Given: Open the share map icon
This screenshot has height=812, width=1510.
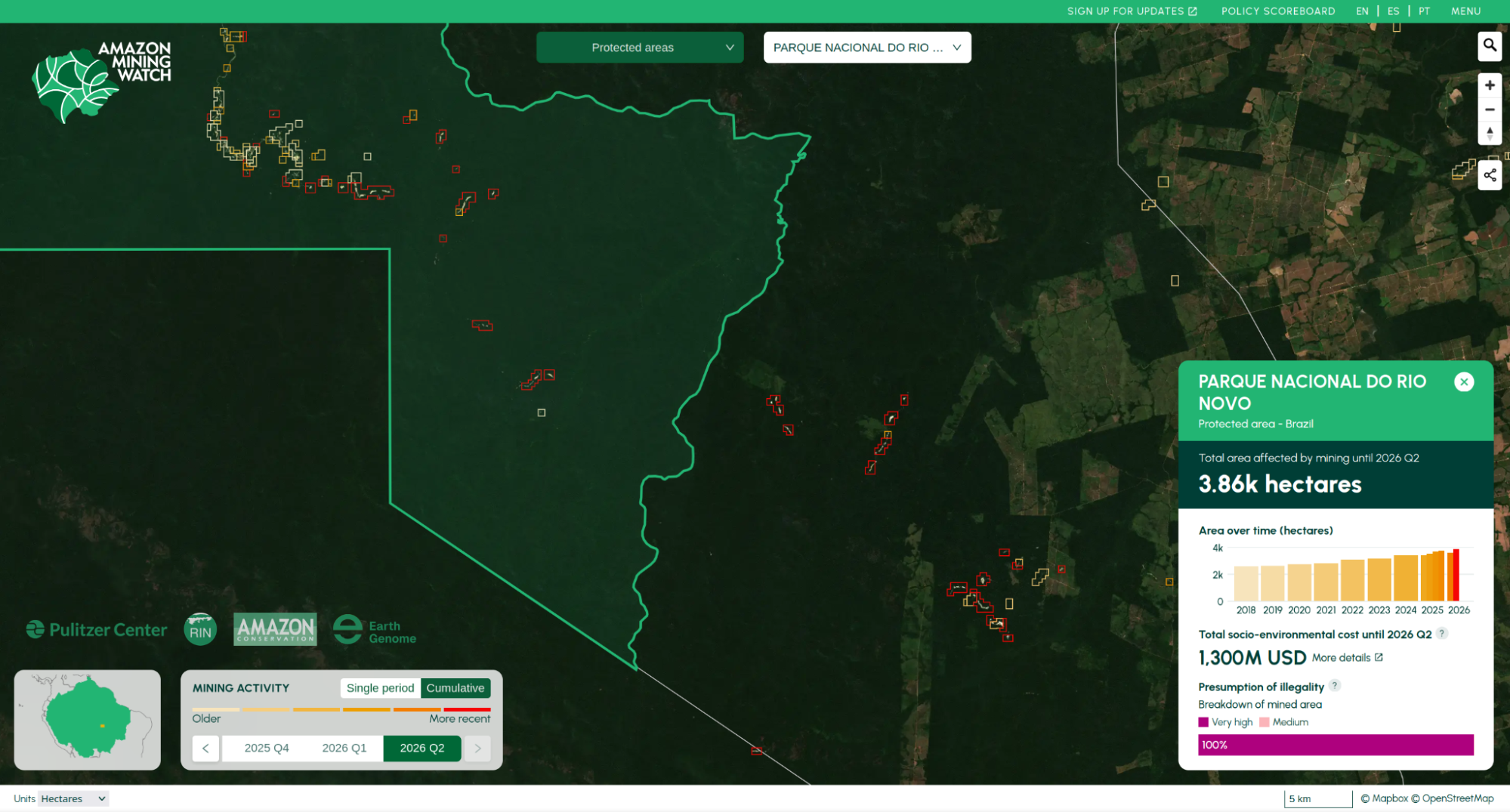Looking at the screenshot, I should coord(1489,175).
